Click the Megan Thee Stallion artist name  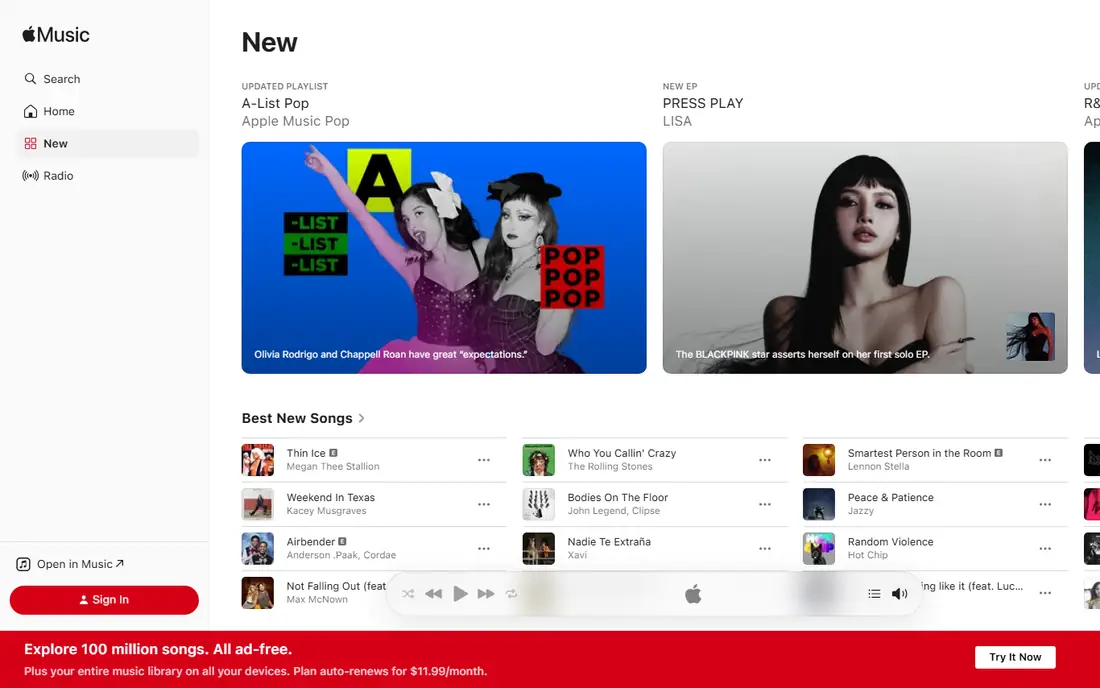[x=333, y=466]
